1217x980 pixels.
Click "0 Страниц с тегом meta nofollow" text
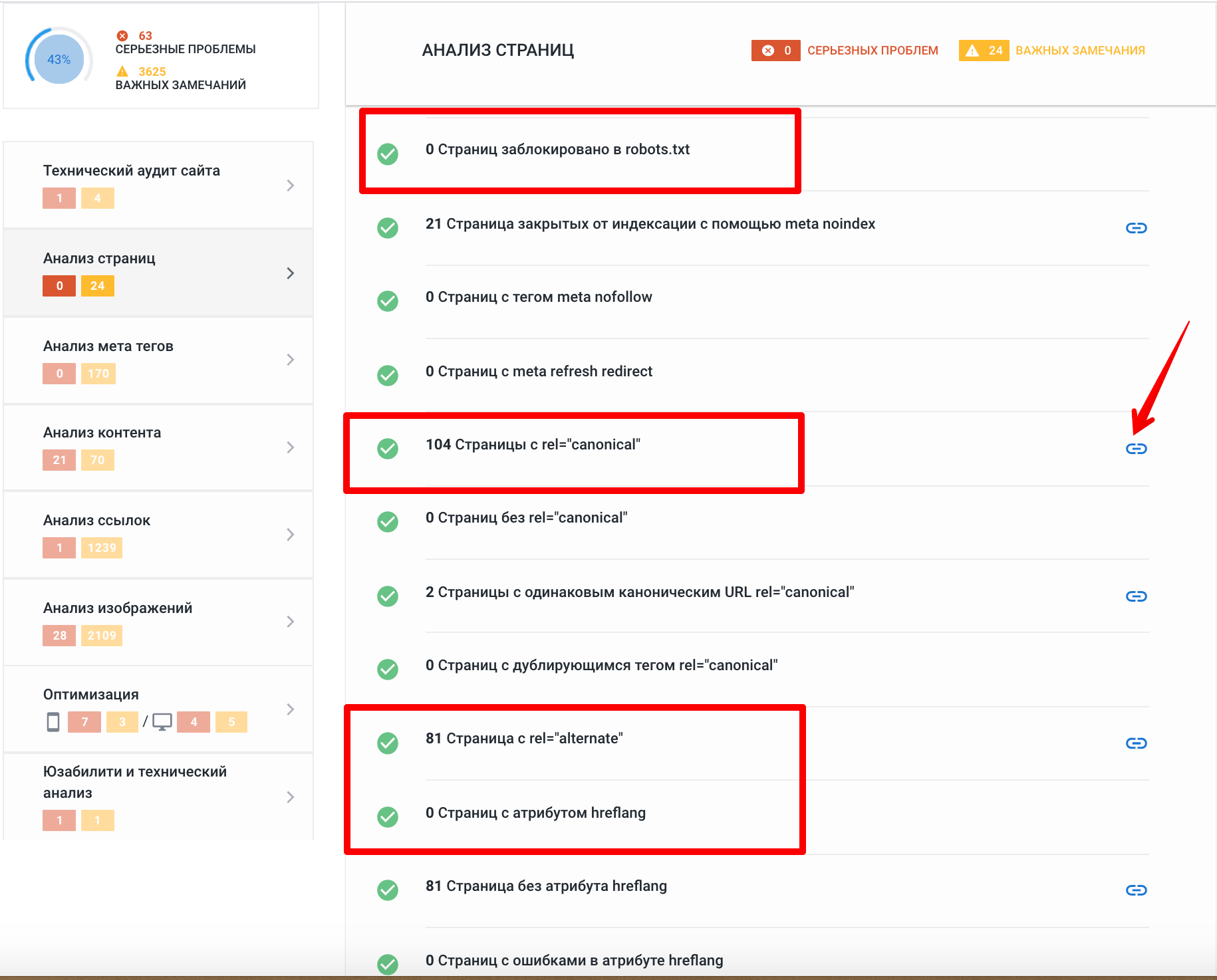click(539, 297)
